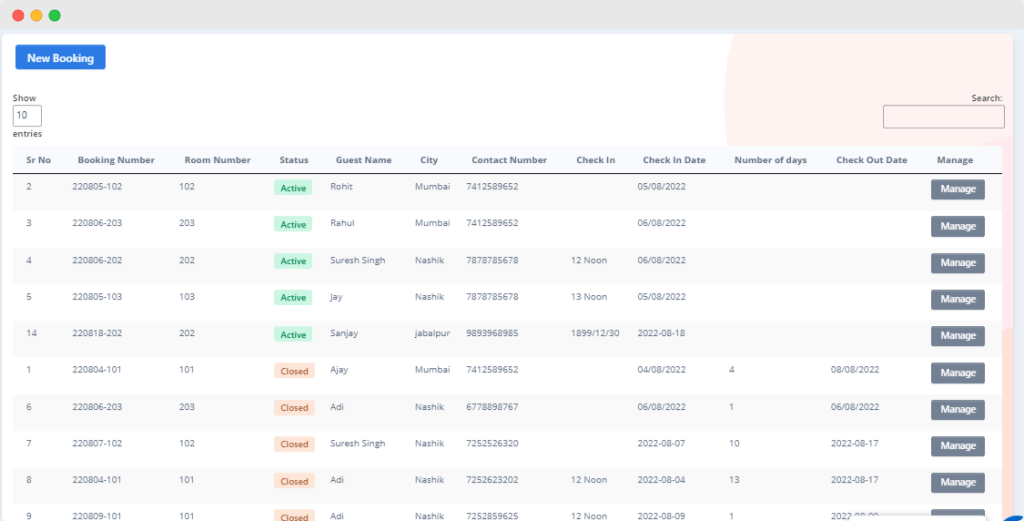Select booking number 220818-202
Screen dimensions: 1024x521
tap(97, 334)
